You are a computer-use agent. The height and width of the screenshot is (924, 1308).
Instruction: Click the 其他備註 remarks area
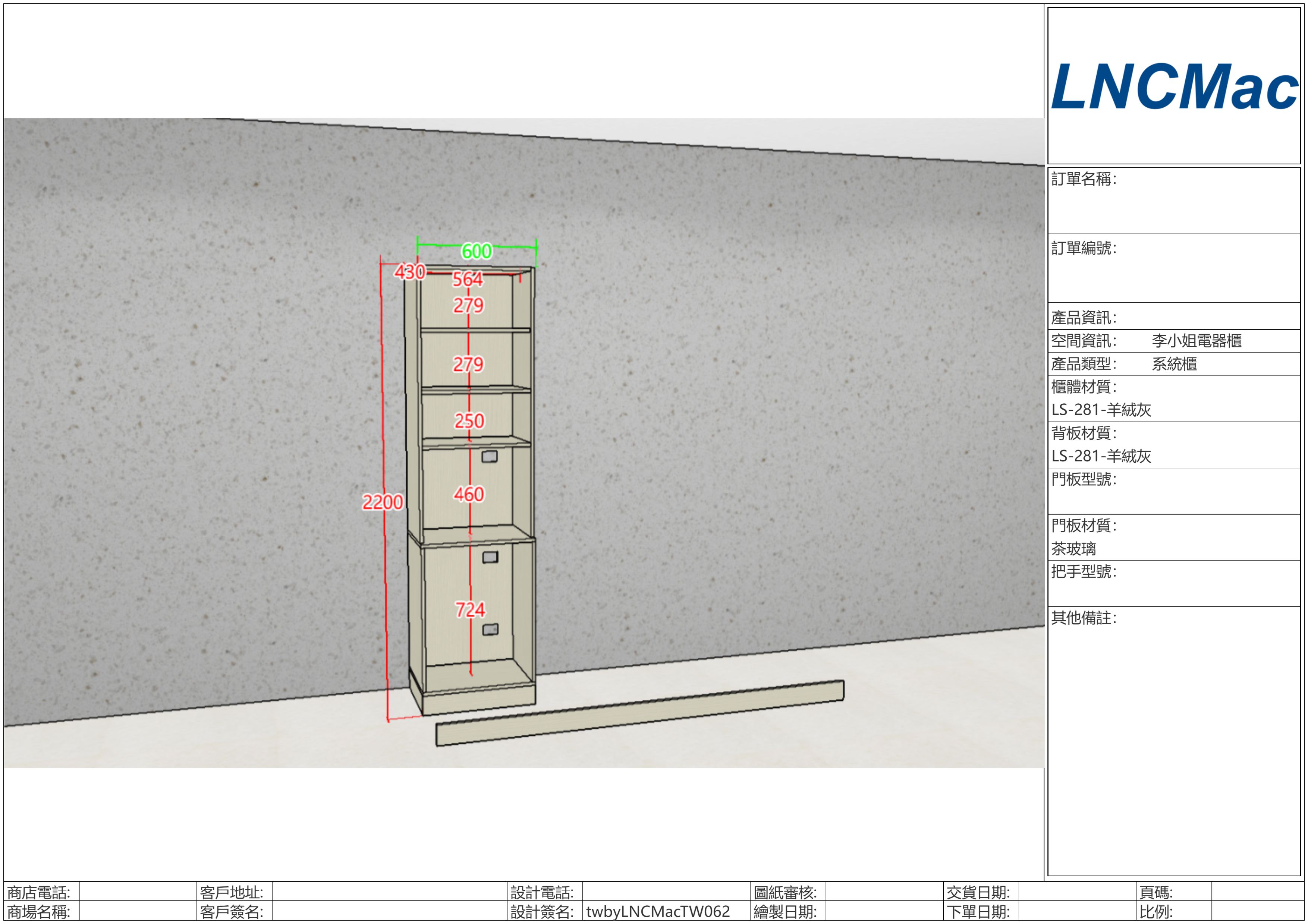(1173, 740)
